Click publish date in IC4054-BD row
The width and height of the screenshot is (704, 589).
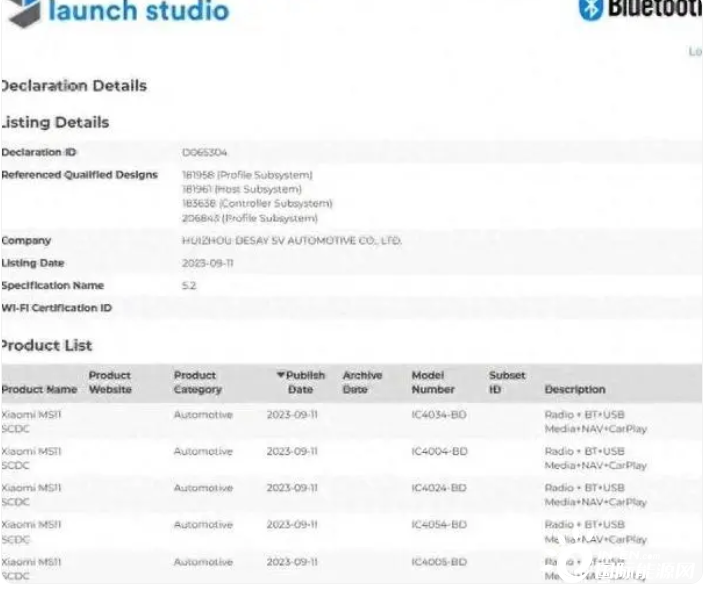(x=292, y=524)
